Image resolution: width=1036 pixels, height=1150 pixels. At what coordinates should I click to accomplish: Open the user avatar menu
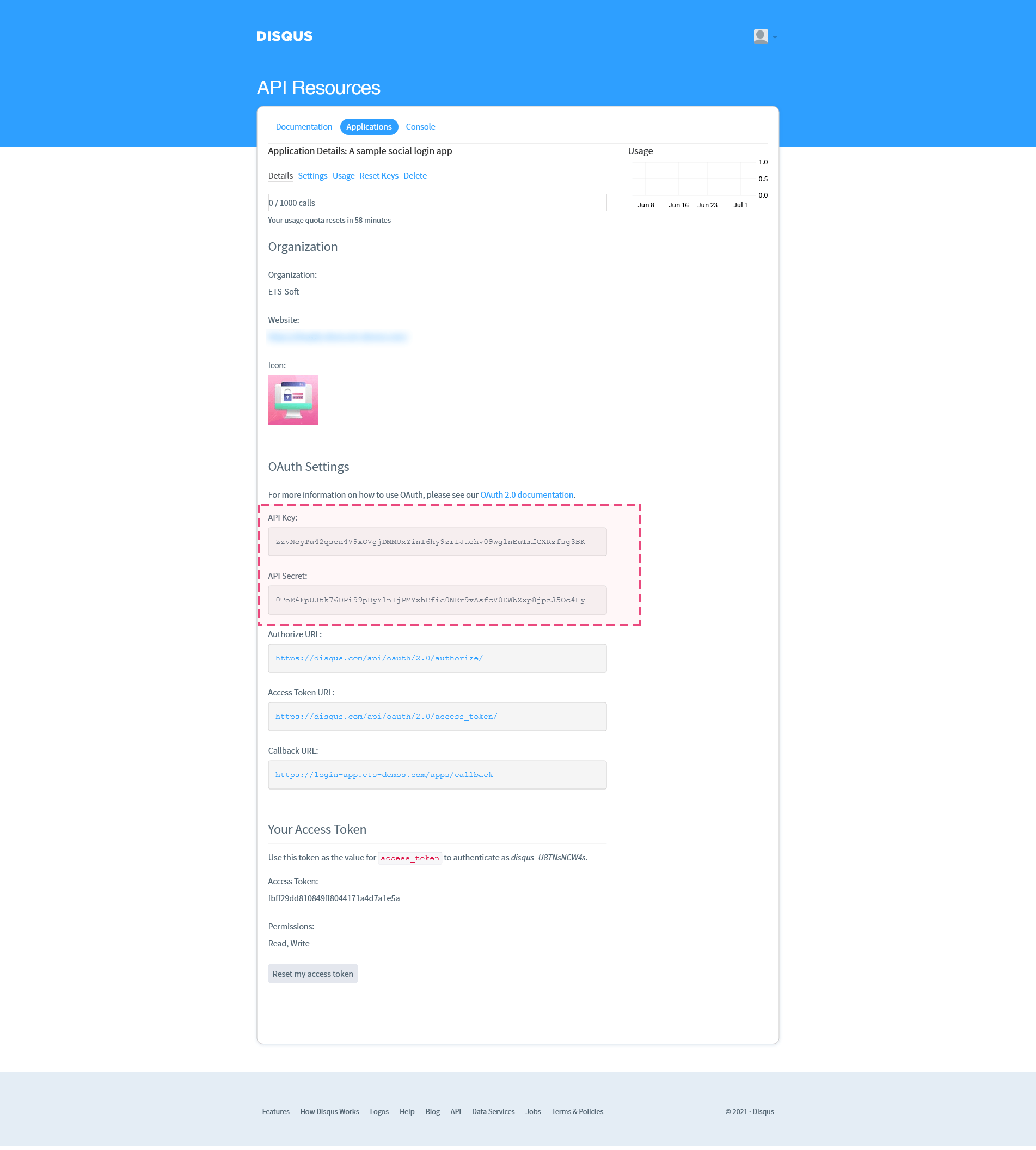761,36
